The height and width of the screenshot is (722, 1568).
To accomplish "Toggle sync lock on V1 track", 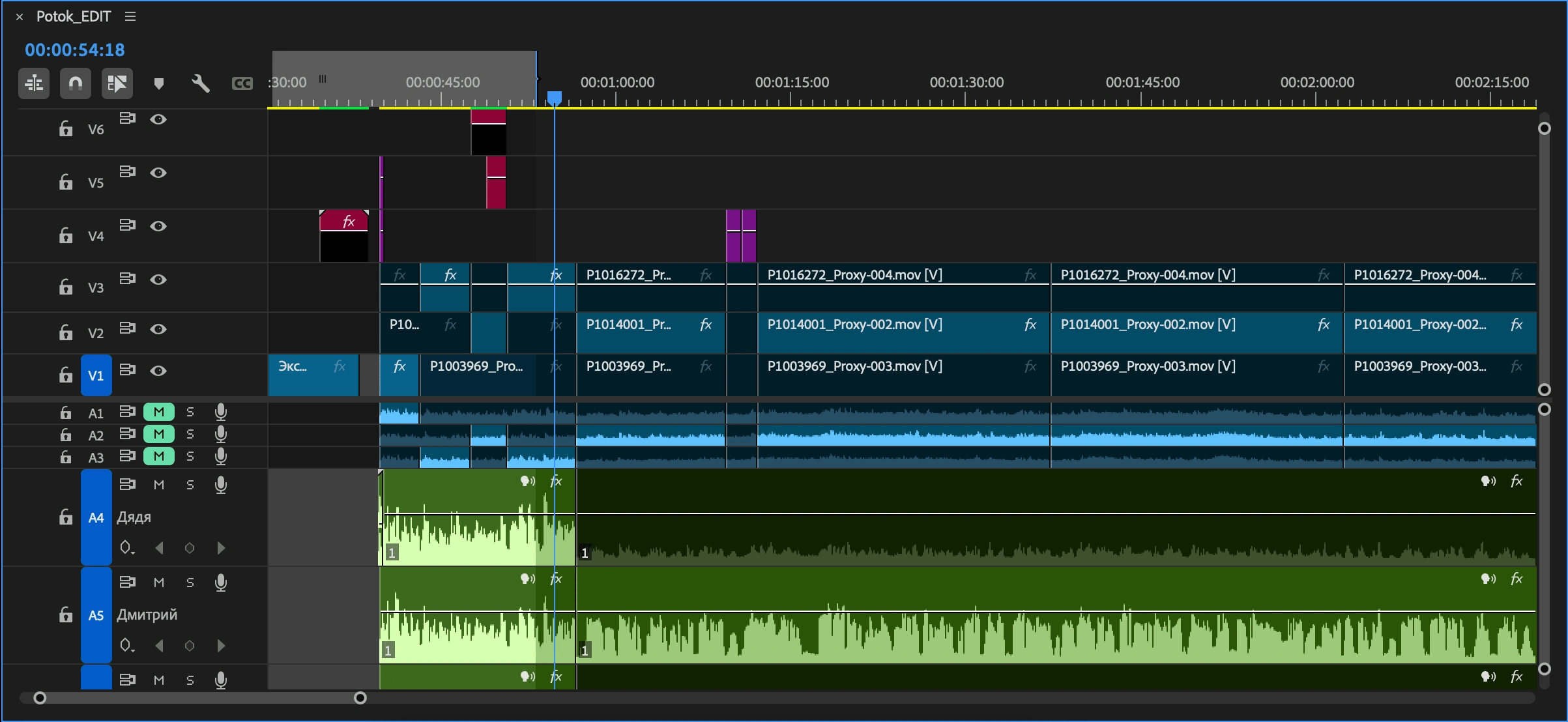I will pos(128,369).
